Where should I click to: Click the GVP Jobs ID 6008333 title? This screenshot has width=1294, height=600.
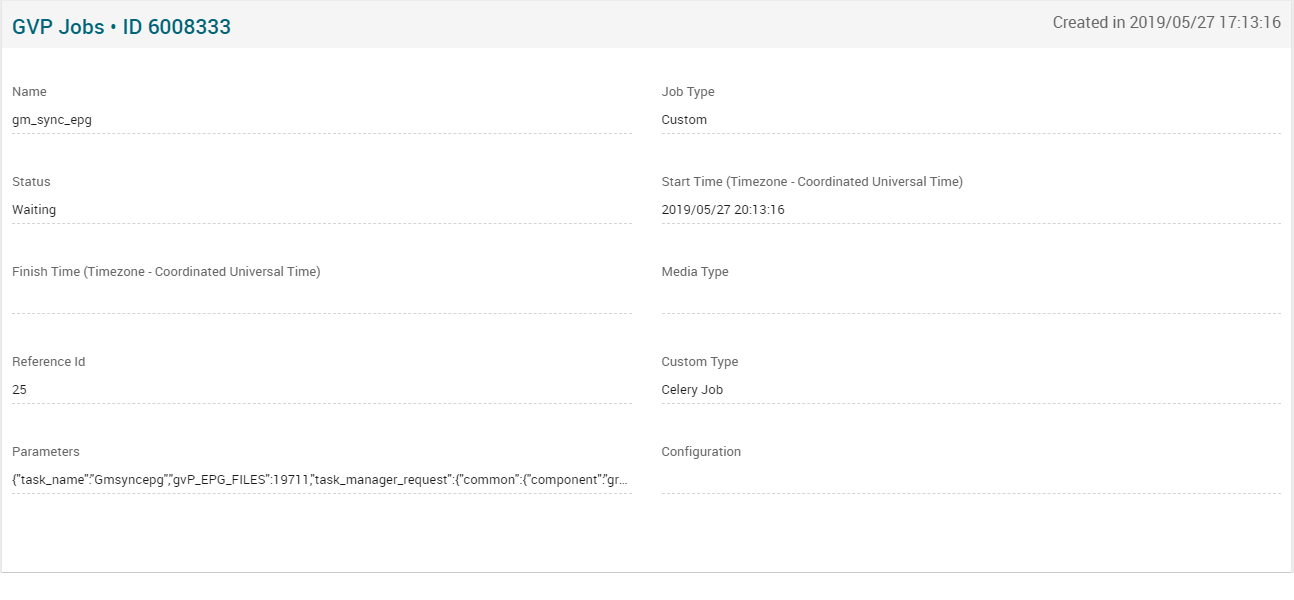click(x=121, y=27)
